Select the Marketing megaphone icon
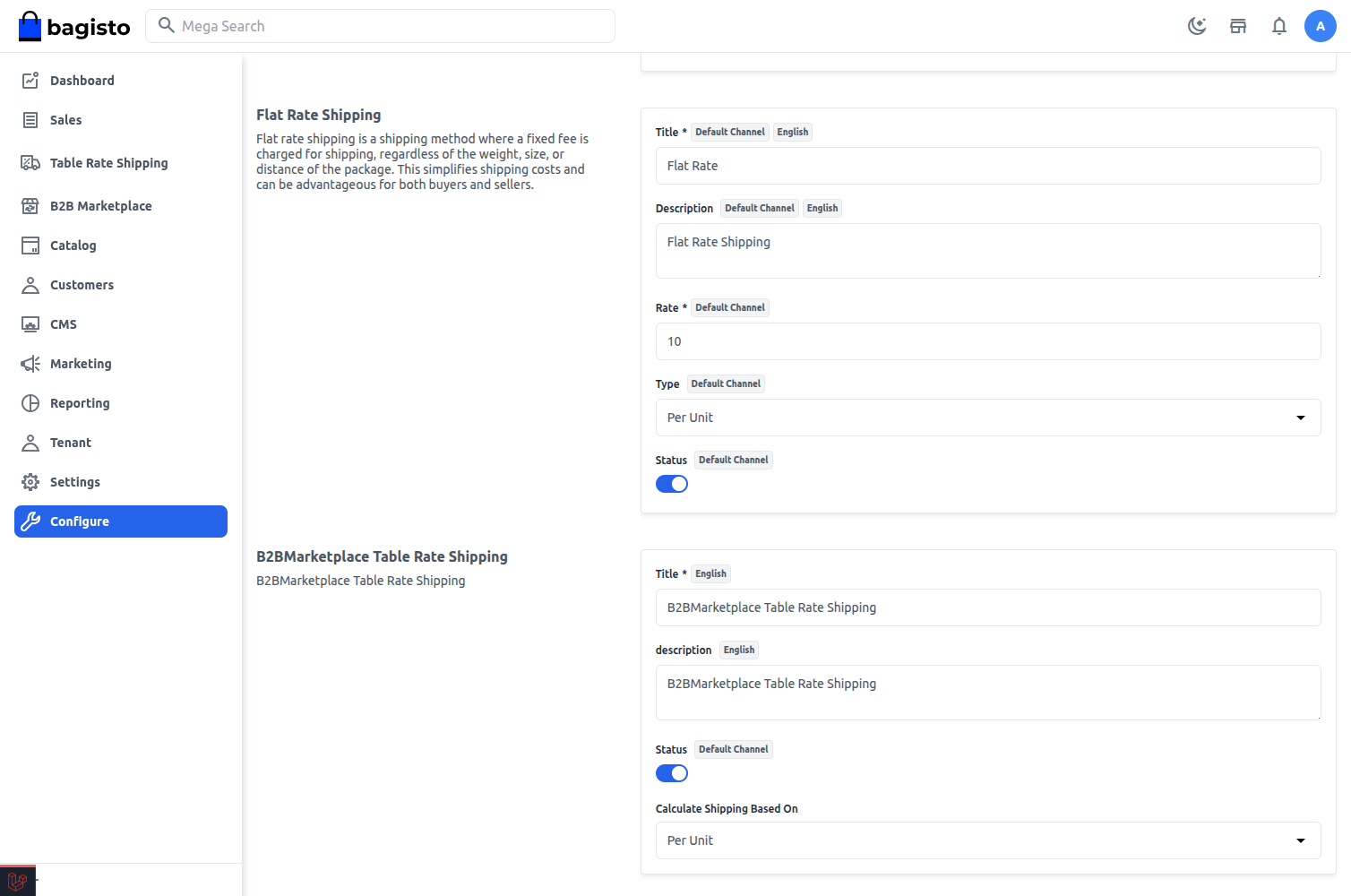 pos(30,363)
